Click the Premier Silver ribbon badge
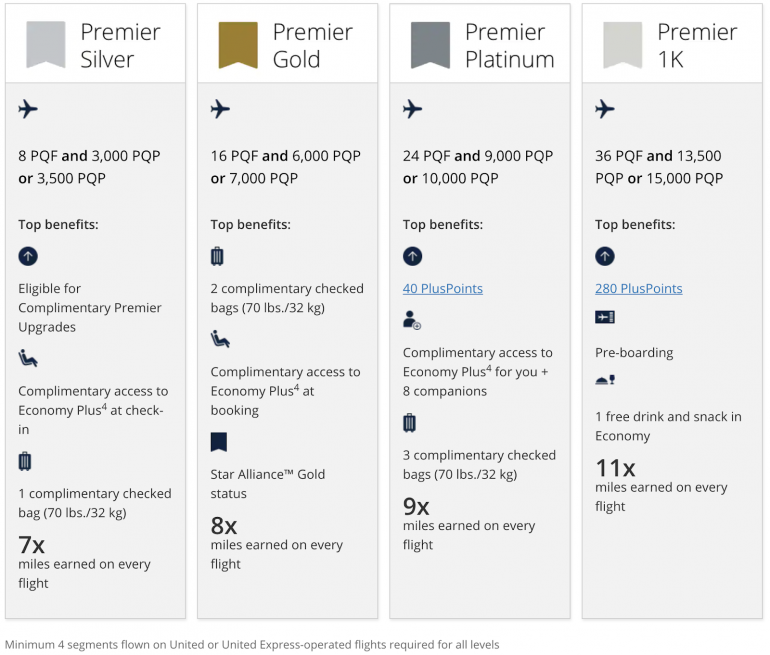 coord(46,44)
